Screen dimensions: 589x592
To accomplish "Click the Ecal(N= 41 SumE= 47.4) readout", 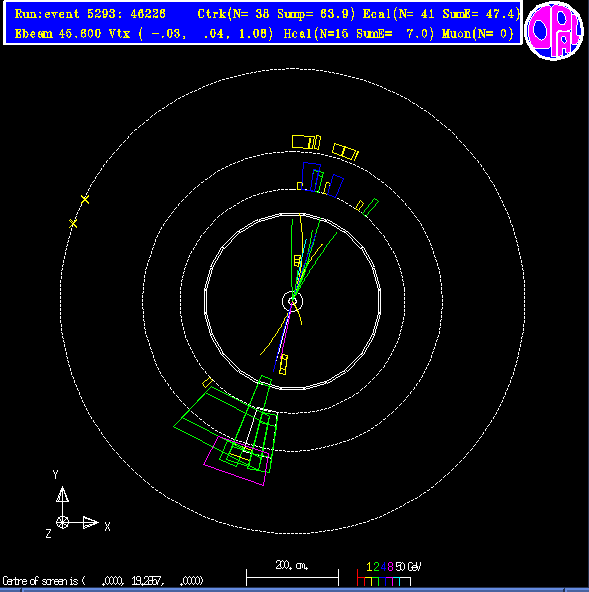I will pyautogui.click(x=441, y=14).
